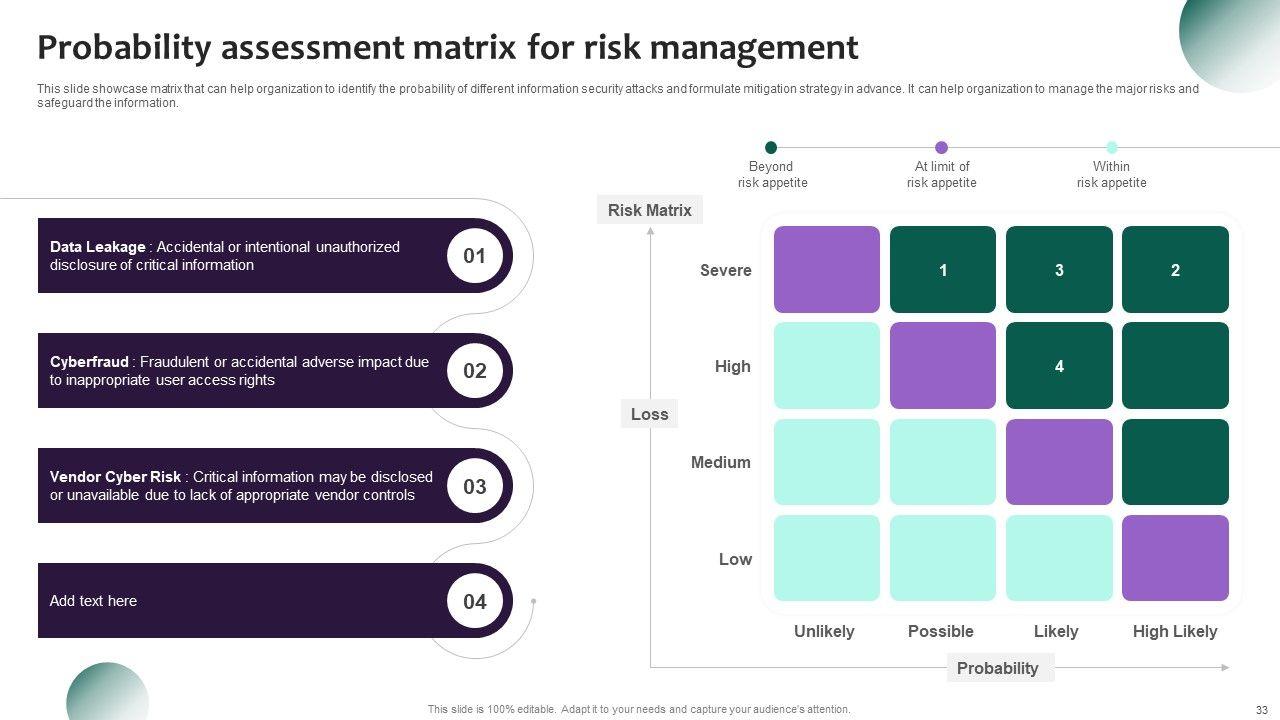
Task: Click the Vendor Cyber Risk text box
Action: (x=240, y=486)
